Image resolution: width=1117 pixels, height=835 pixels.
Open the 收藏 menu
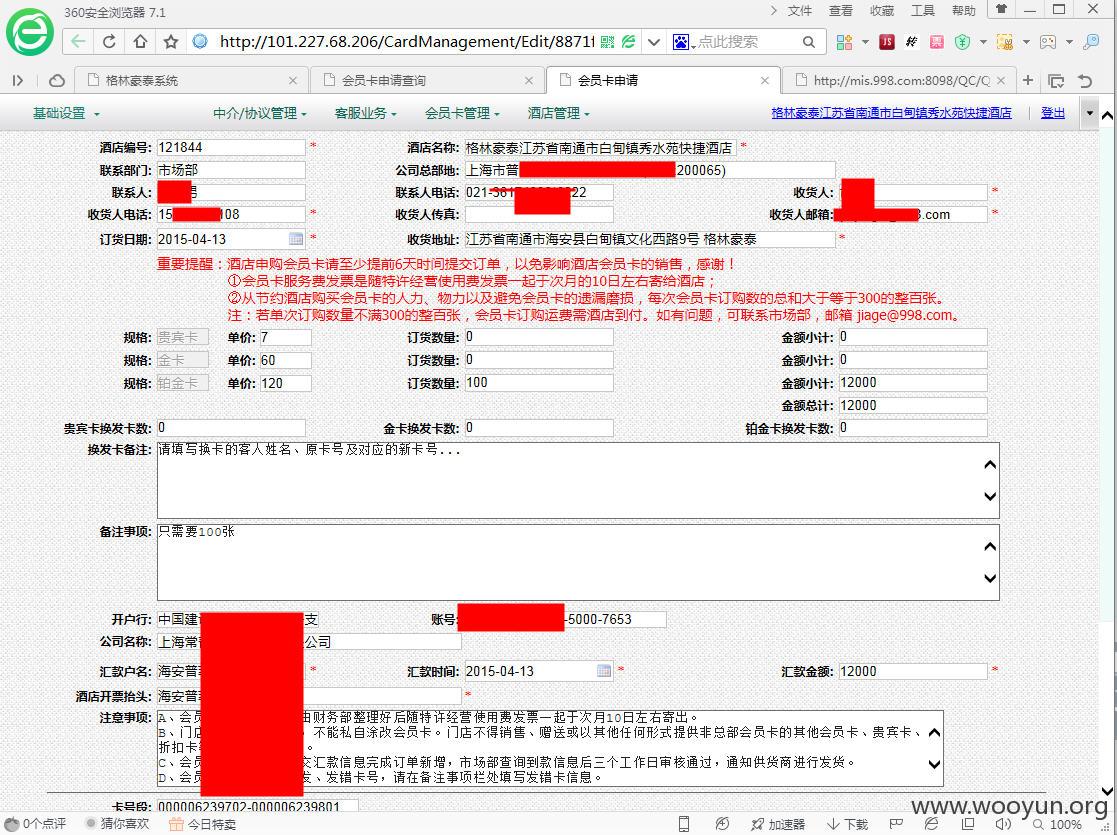(x=882, y=11)
